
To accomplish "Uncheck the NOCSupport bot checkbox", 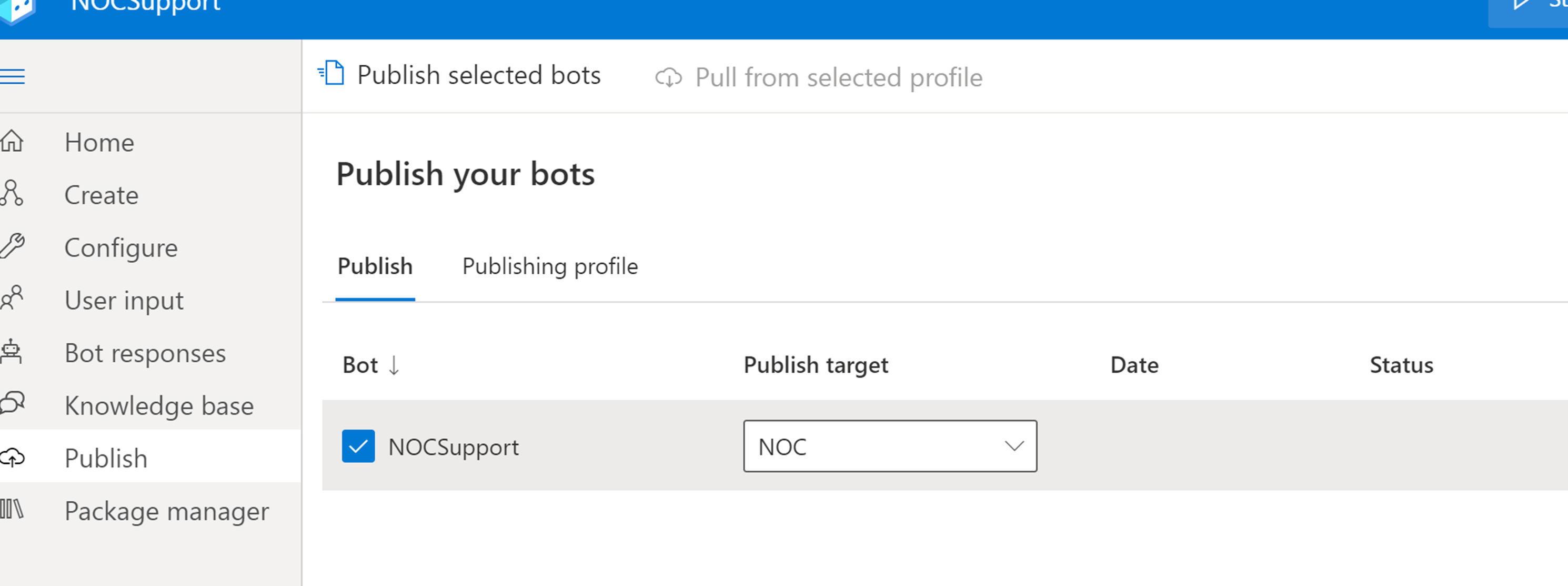I will (358, 446).
